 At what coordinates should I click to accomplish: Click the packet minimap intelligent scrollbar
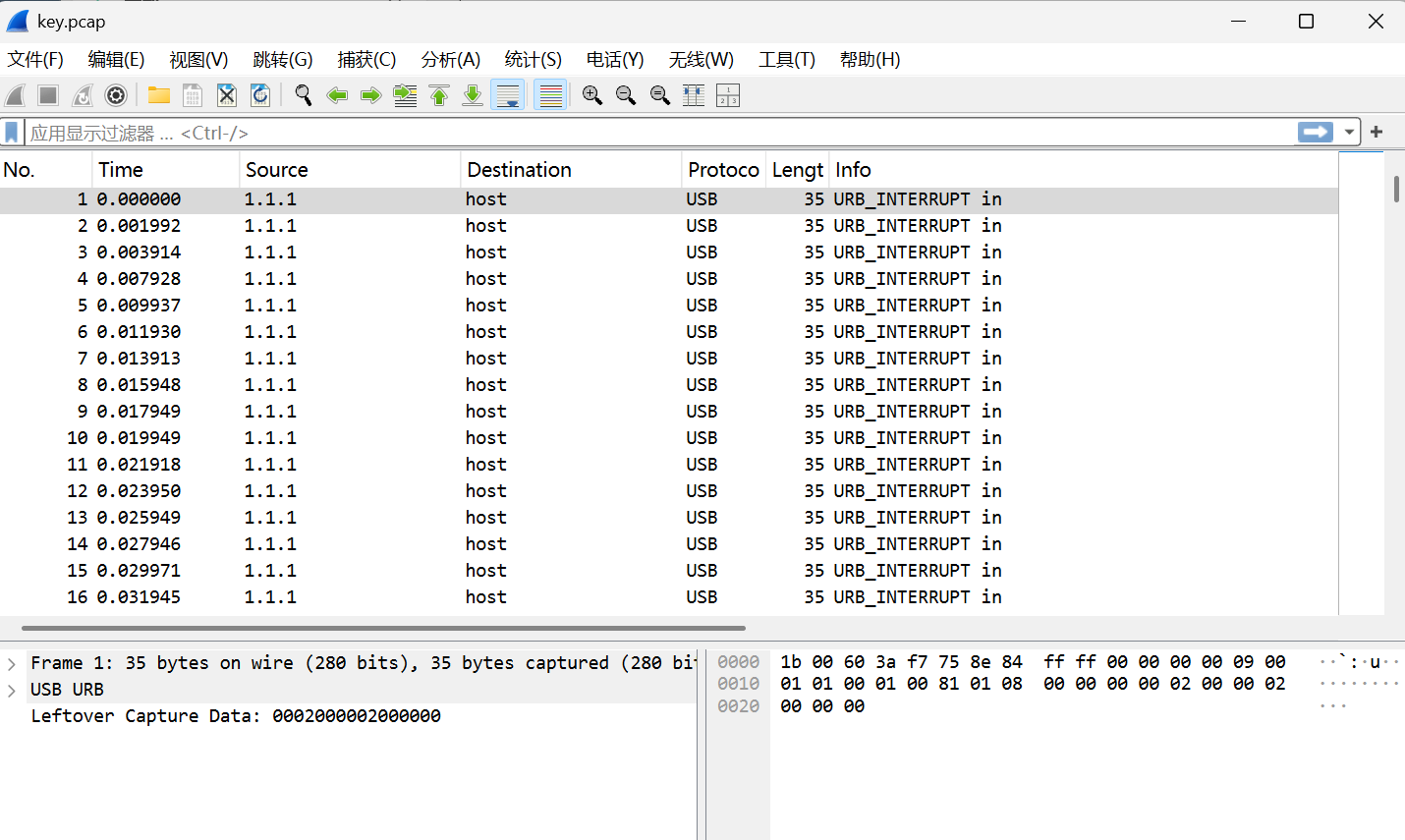click(x=1362, y=383)
